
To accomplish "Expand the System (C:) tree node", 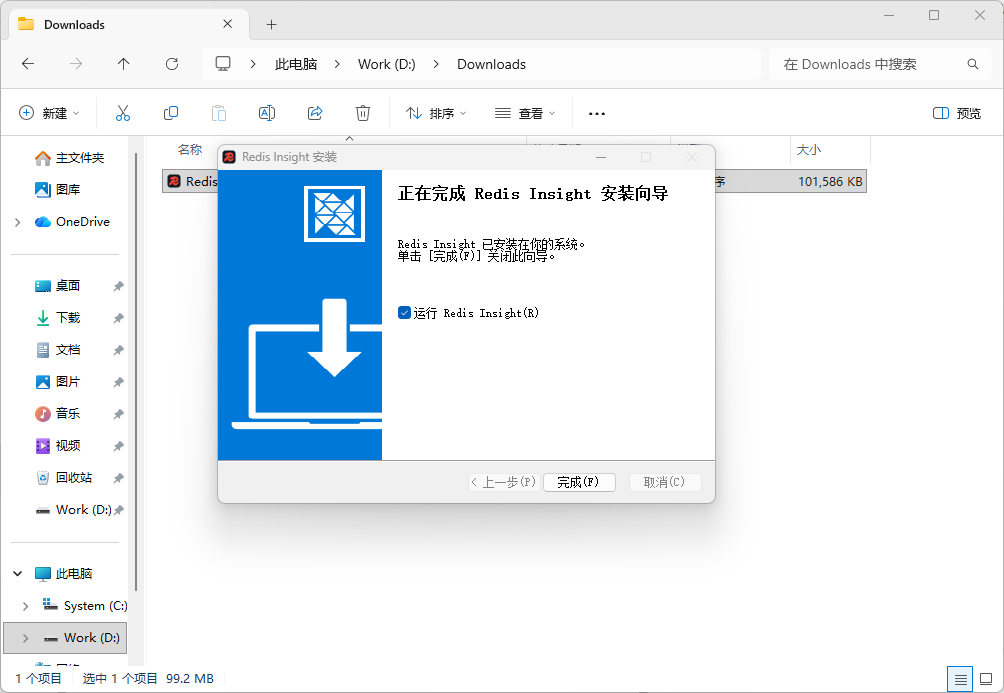I will (26, 606).
